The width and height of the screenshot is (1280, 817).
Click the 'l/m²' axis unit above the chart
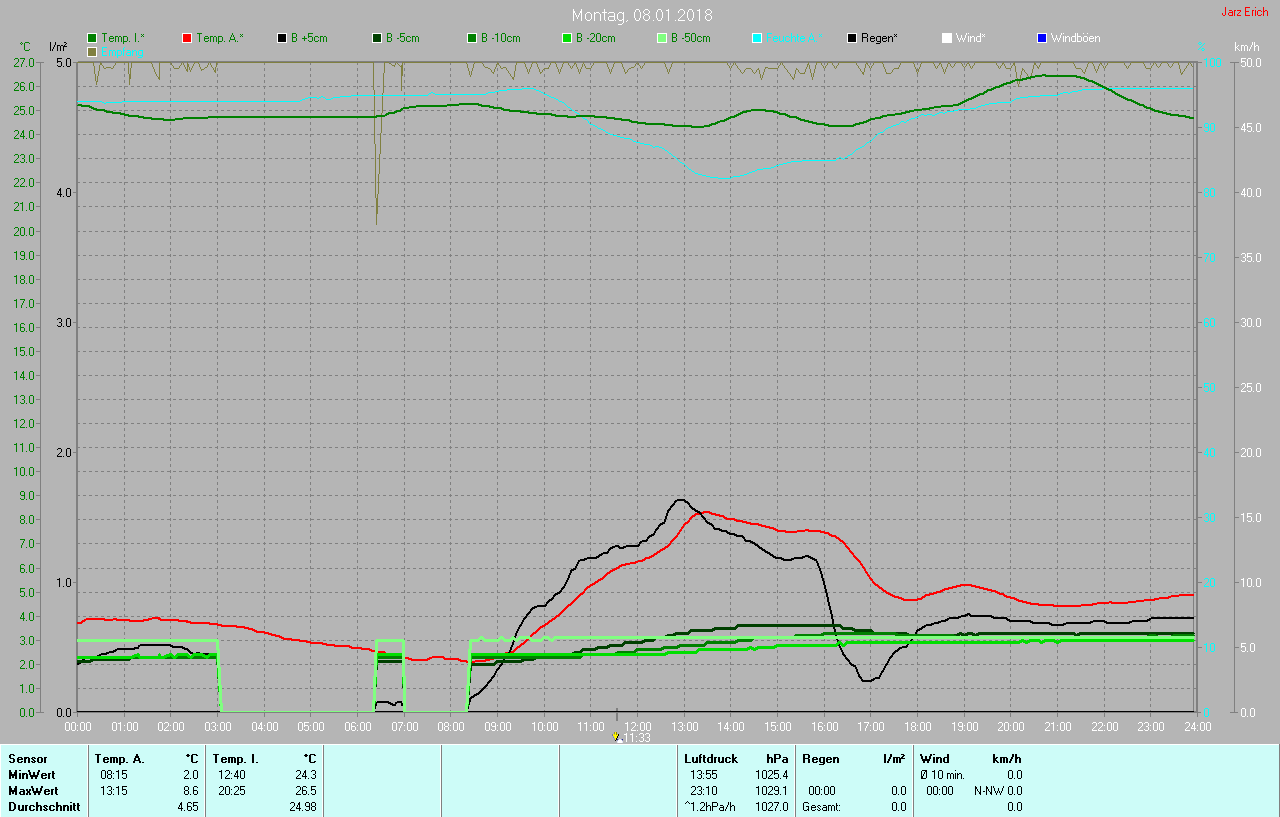[58, 47]
